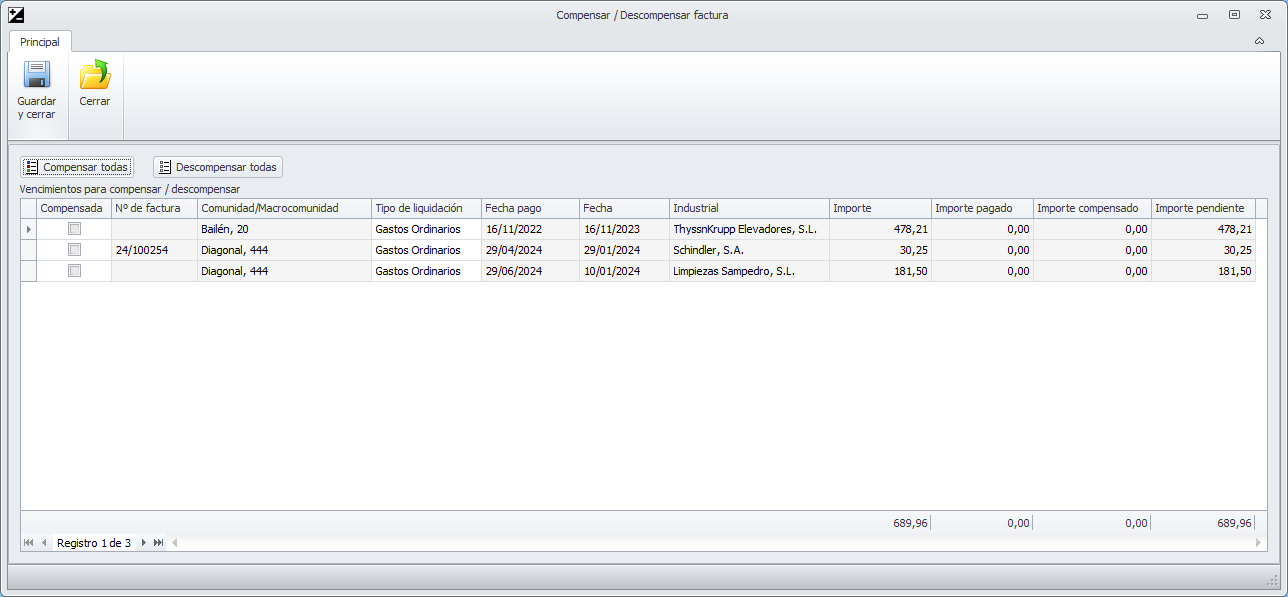This screenshot has height=597, width=1288.
Task: Go to first record navigator arrow
Action: pos(29,543)
